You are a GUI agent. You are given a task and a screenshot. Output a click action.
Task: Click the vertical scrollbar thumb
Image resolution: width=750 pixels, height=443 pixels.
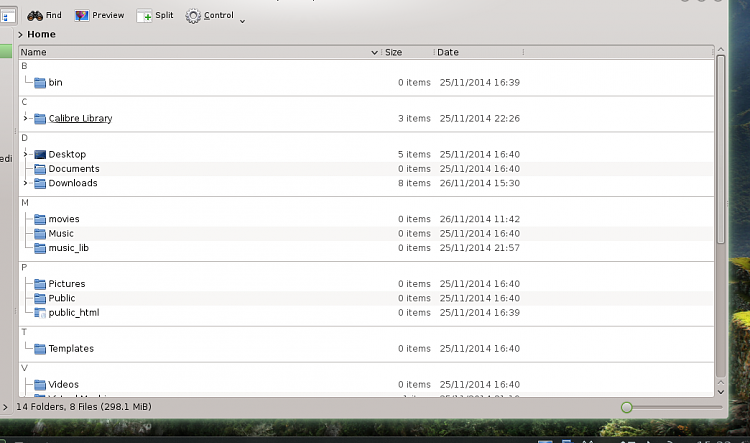[721, 149]
